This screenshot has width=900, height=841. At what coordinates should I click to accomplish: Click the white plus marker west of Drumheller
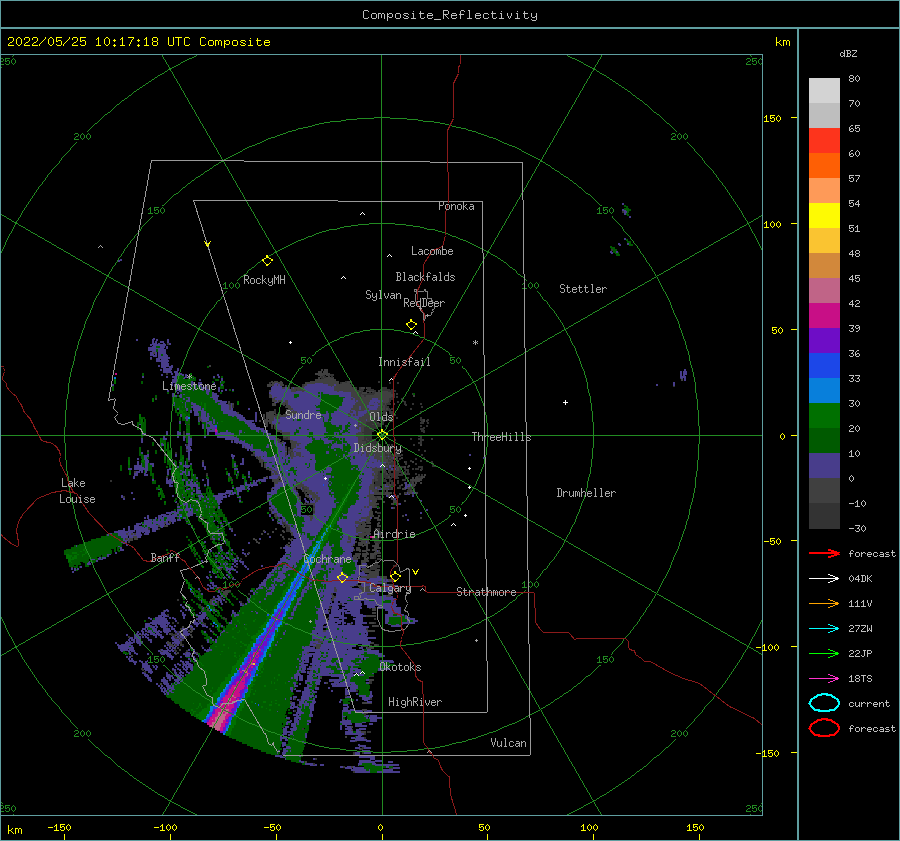565,402
